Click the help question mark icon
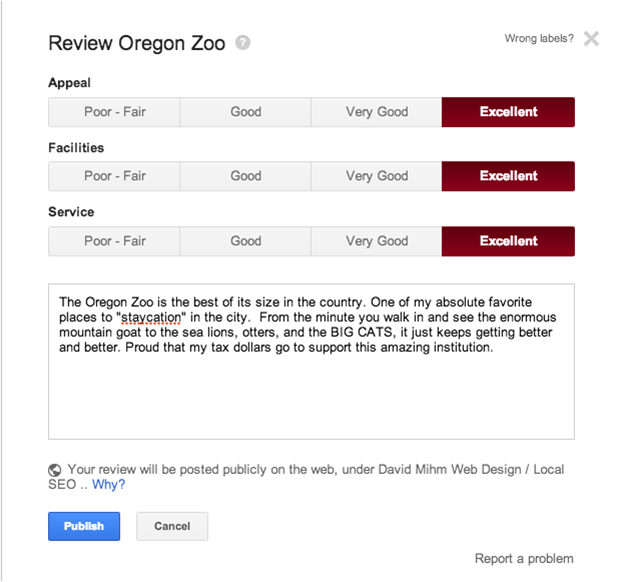The width and height of the screenshot is (620, 582). click(x=242, y=44)
